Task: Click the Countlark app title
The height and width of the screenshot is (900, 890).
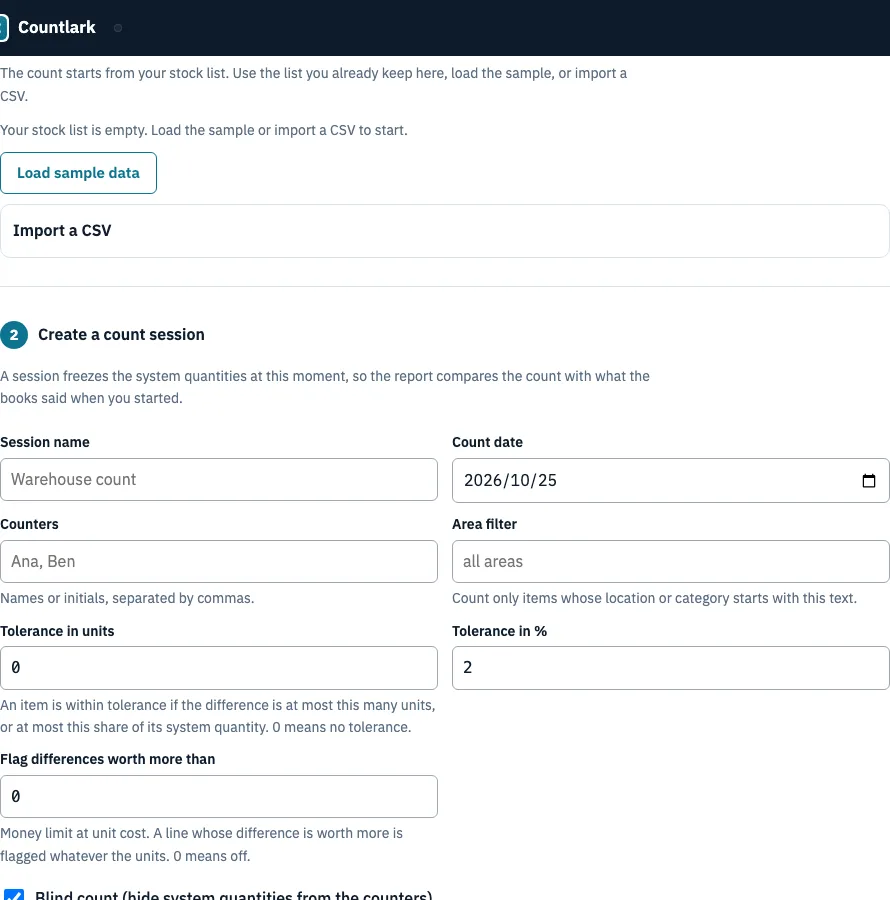Action: [57, 28]
